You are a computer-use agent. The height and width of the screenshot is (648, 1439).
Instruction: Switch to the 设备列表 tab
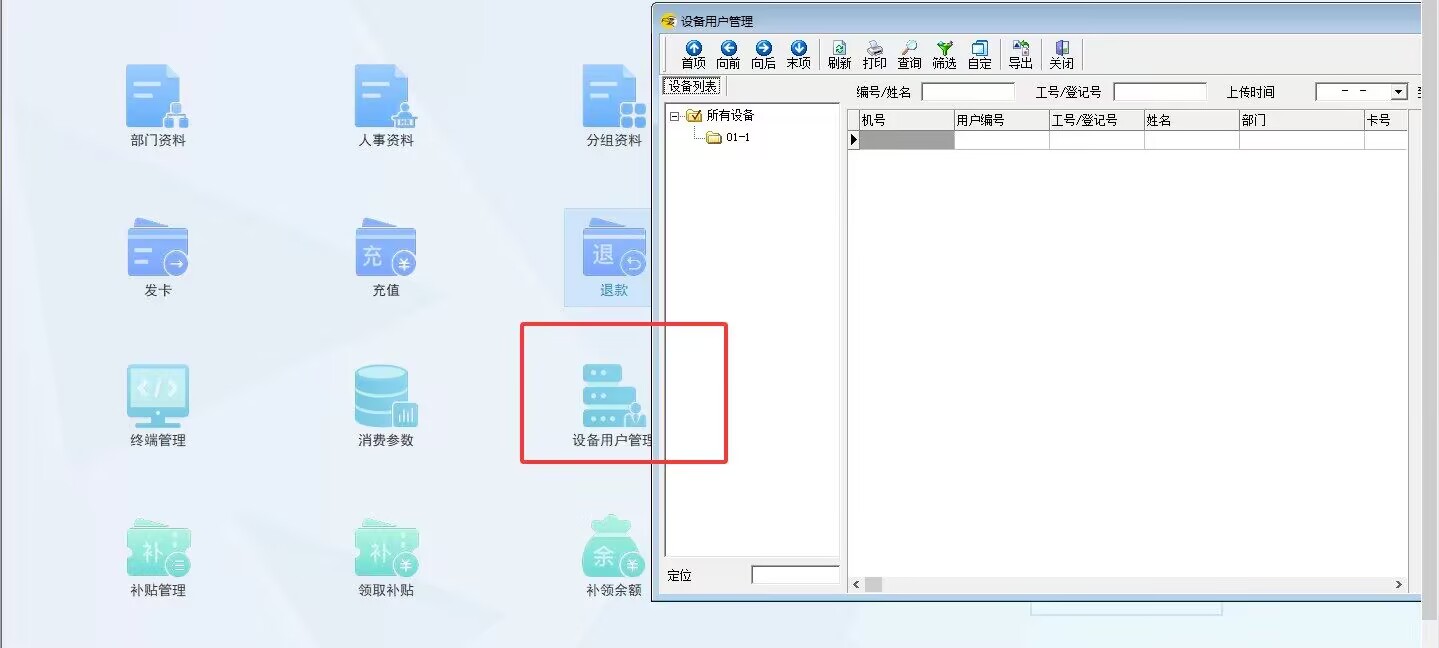[692, 86]
